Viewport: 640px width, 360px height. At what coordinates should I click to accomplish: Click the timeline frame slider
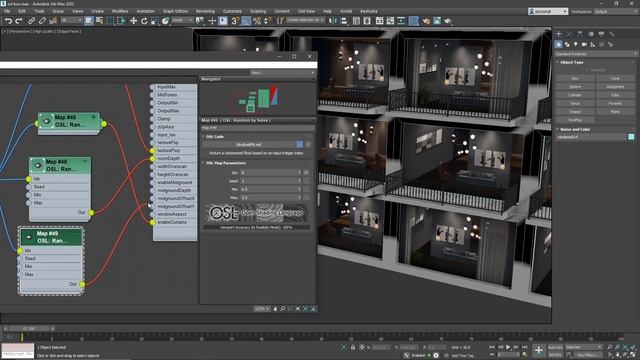coord(29,328)
